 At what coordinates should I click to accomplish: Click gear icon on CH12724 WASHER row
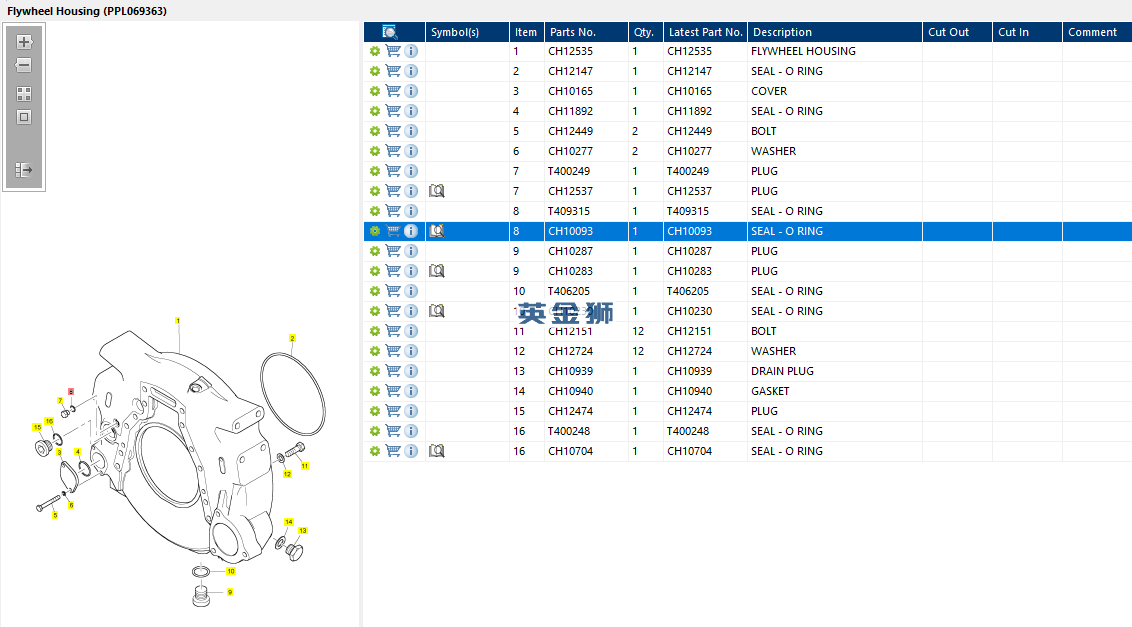(375, 351)
